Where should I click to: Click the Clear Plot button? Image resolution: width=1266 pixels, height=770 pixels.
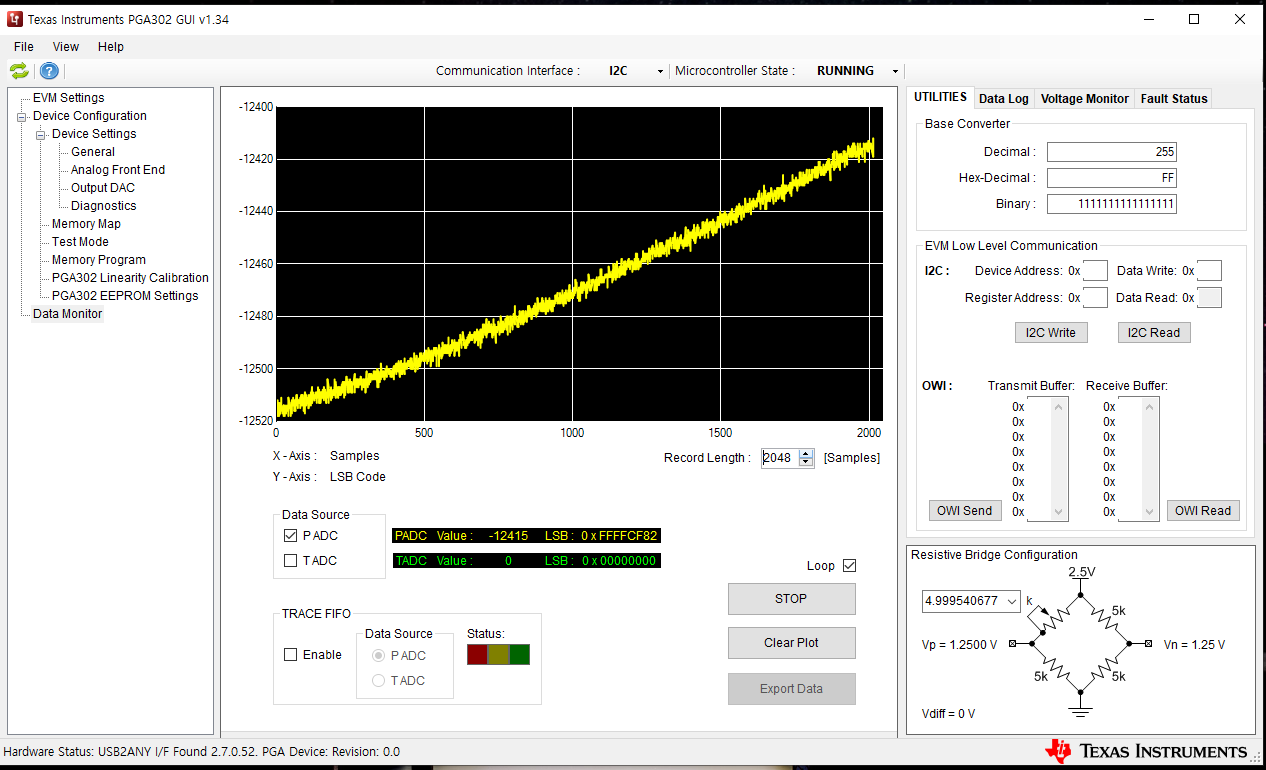[x=791, y=642]
